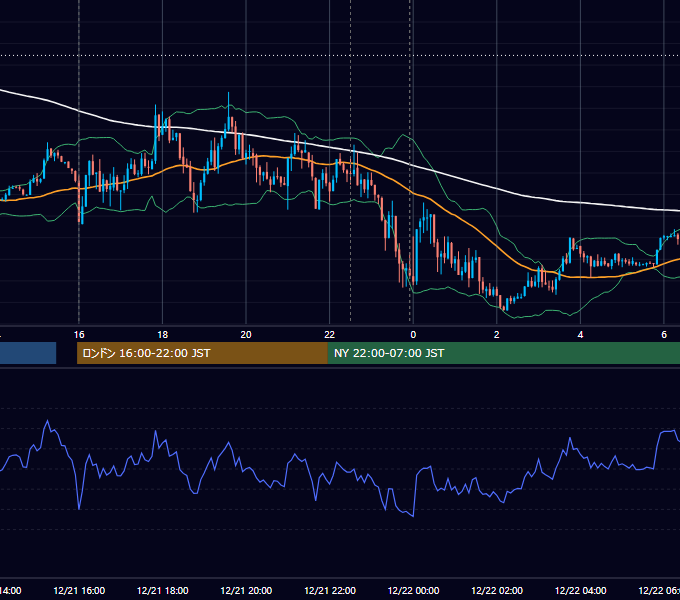
Task: Click the 12/21 20:00 date label
Action: tap(246, 590)
